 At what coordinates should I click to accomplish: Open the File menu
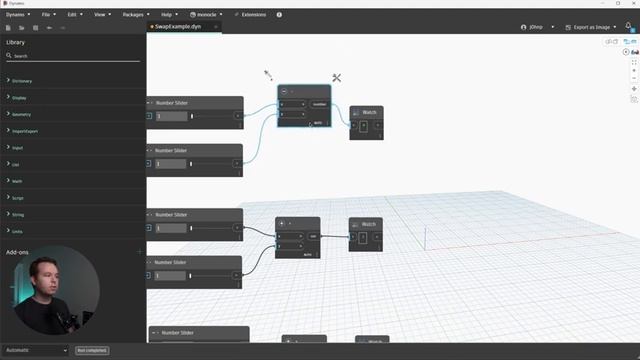tap(49, 15)
